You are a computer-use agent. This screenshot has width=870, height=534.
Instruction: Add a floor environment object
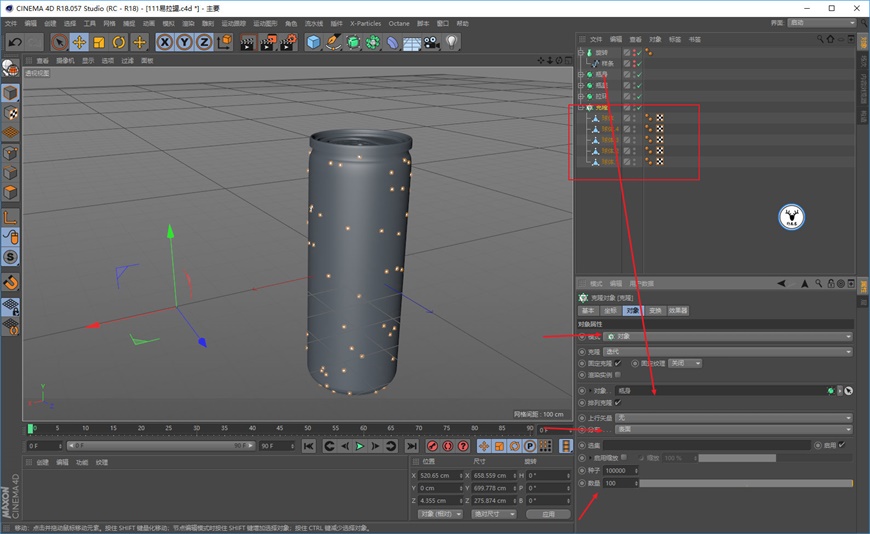(412, 42)
